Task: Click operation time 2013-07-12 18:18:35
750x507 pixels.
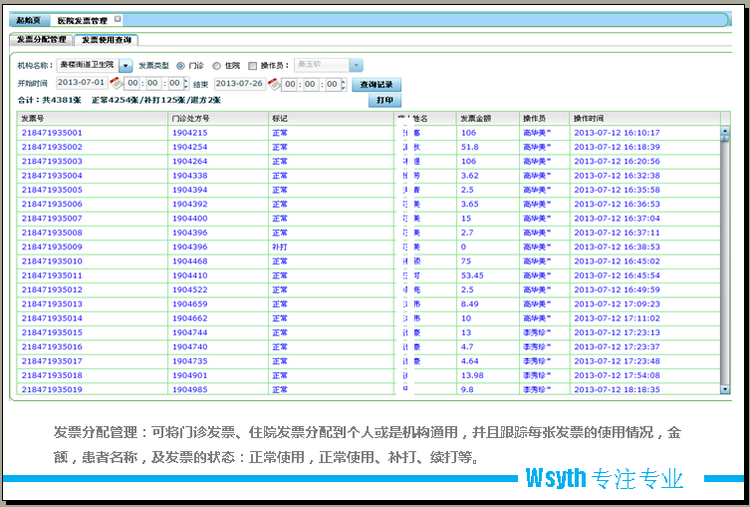Action: tap(617, 390)
